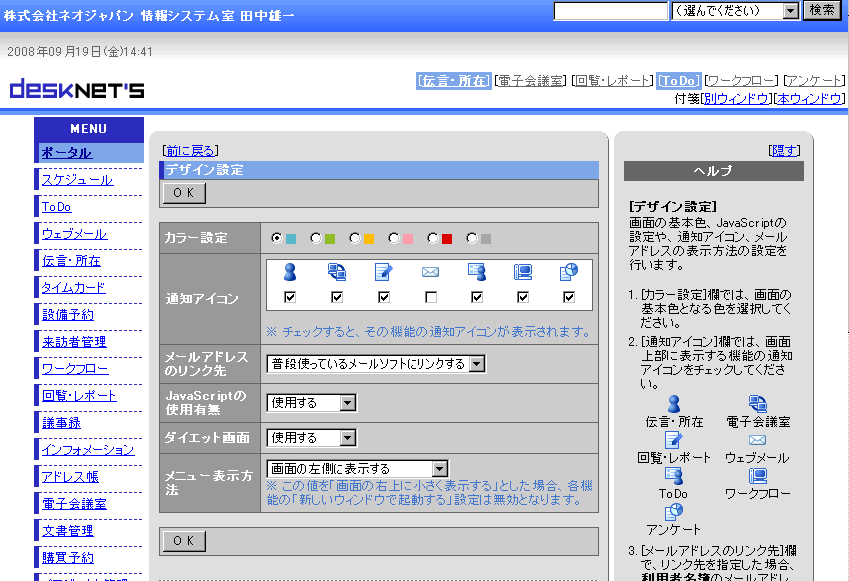The height and width of the screenshot is (581, 849).
Task: Open スケジュール from the left menu
Action: click(x=77, y=180)
